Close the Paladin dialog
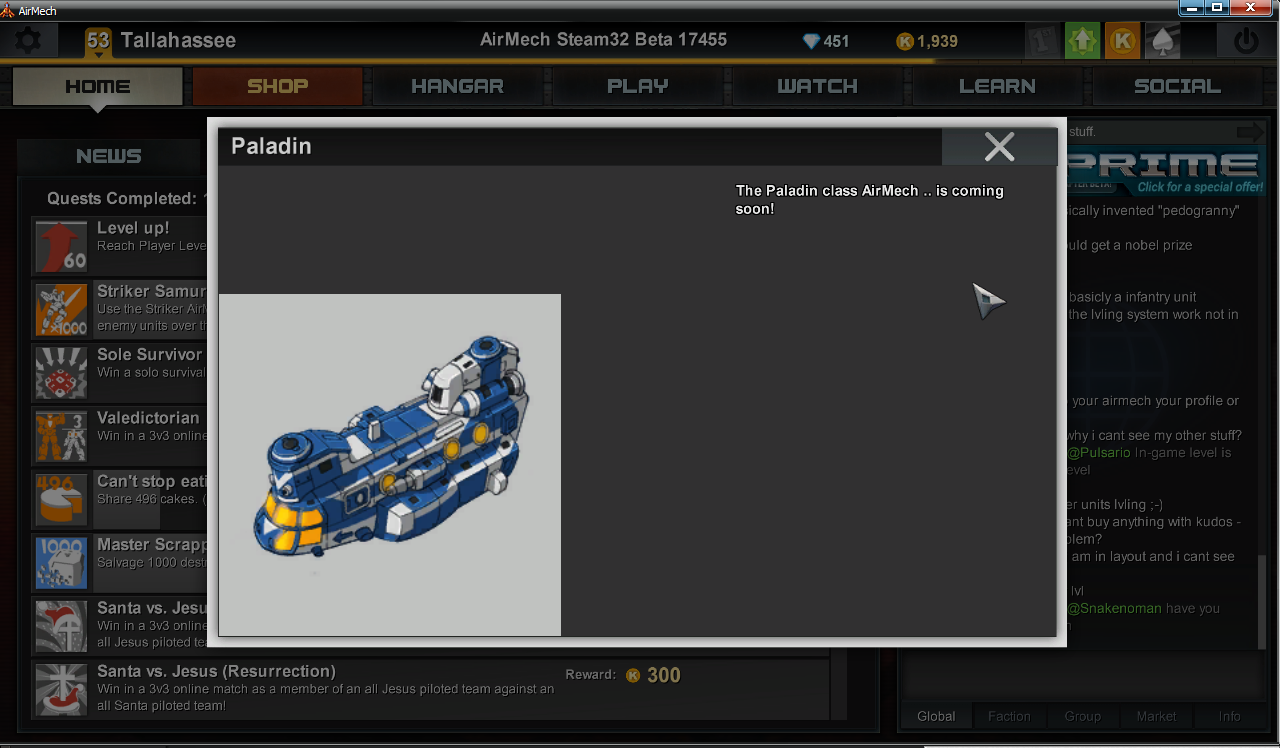1280x748 pixels. pos(999,147)
